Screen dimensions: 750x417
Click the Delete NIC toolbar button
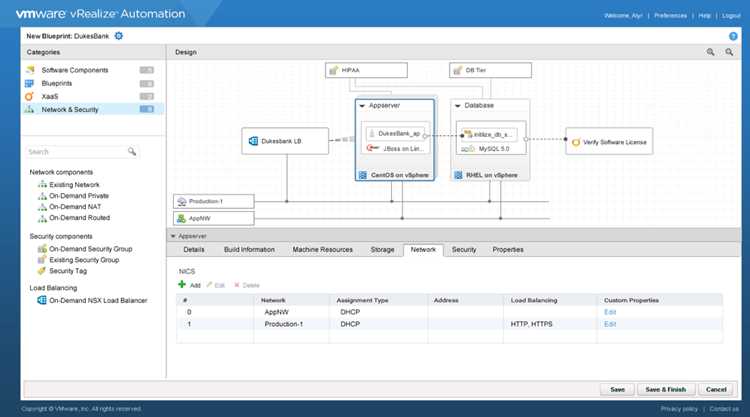click(247, 285)
